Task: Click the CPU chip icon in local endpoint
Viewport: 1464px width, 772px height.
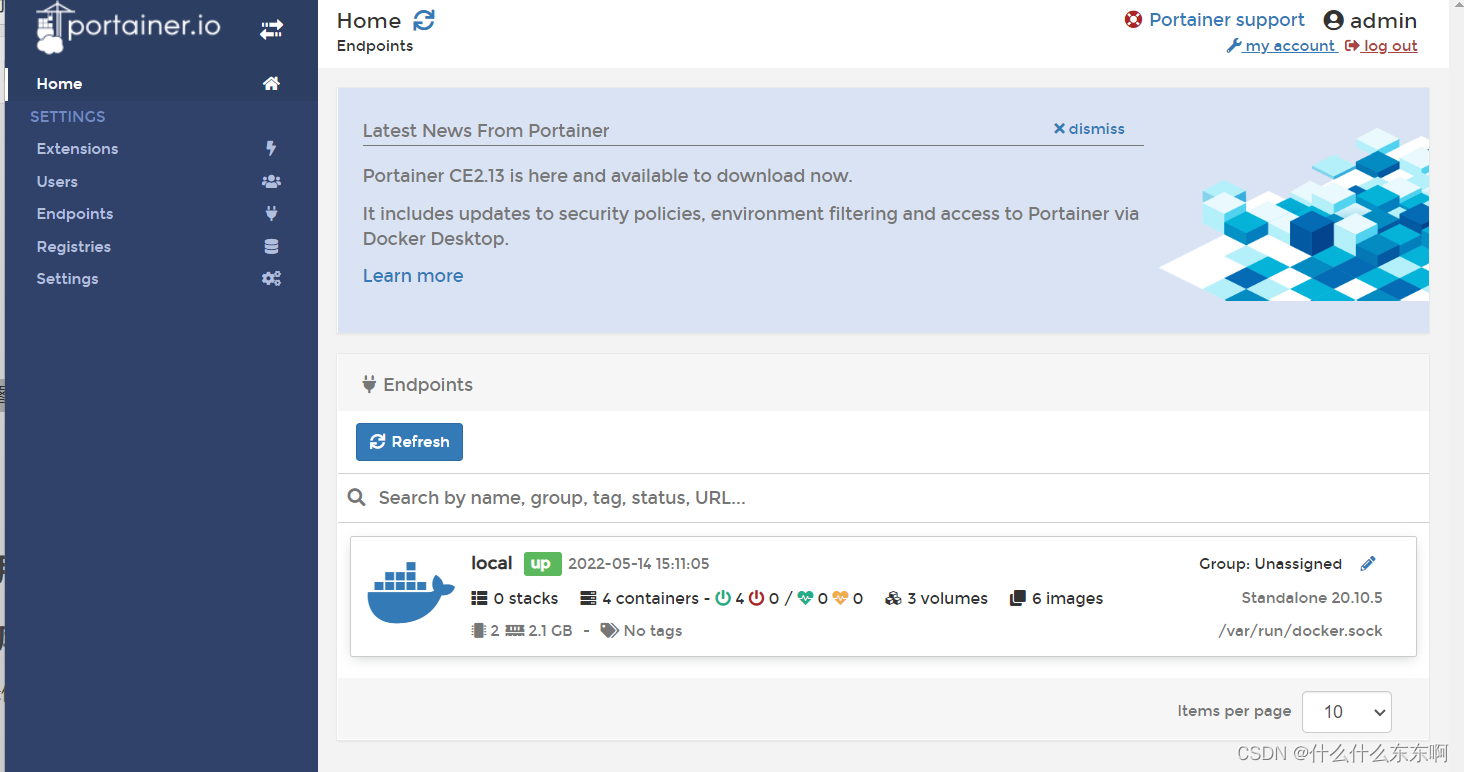Action: coord(478,631)
